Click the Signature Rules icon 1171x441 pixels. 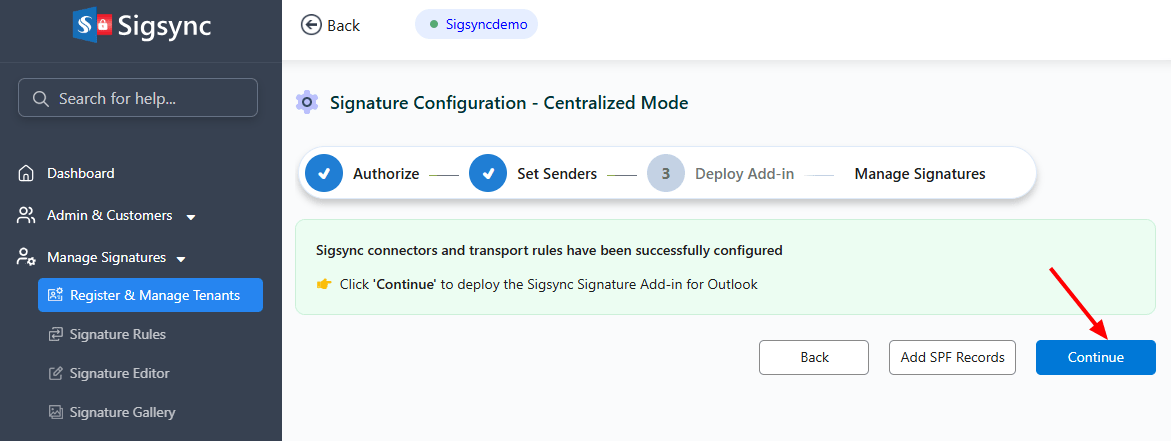(56, 334)
